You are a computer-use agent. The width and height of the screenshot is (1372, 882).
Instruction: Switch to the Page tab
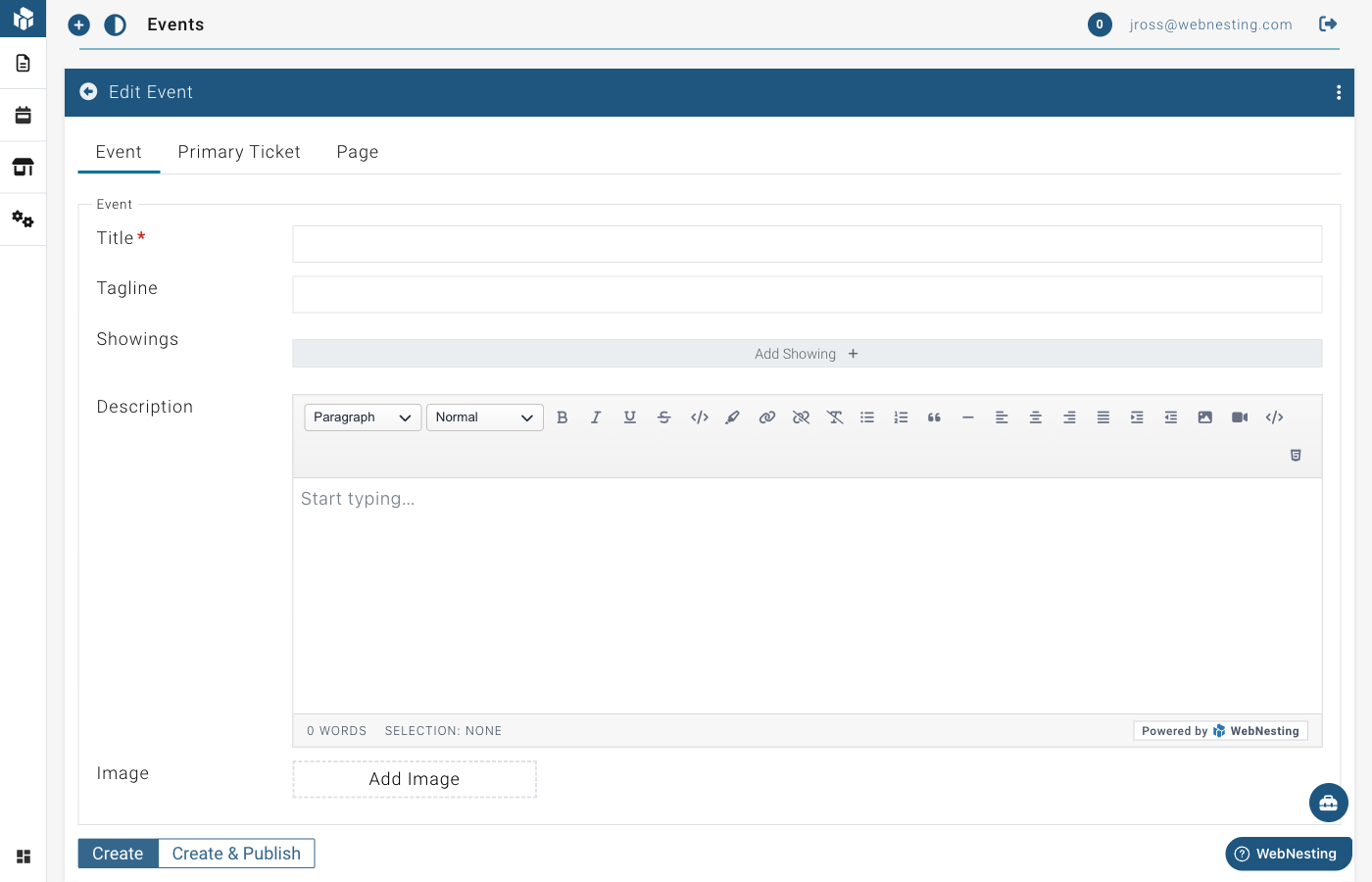[x=357, y=152]
